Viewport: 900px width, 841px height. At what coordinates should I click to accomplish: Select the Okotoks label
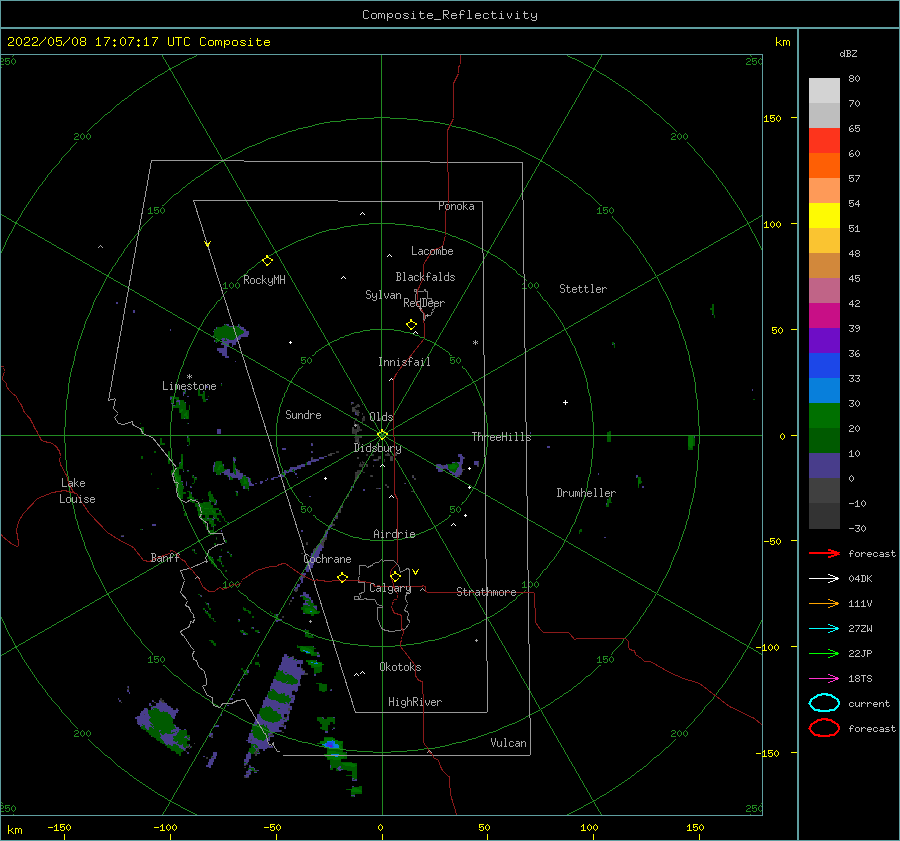coord(400,667)
